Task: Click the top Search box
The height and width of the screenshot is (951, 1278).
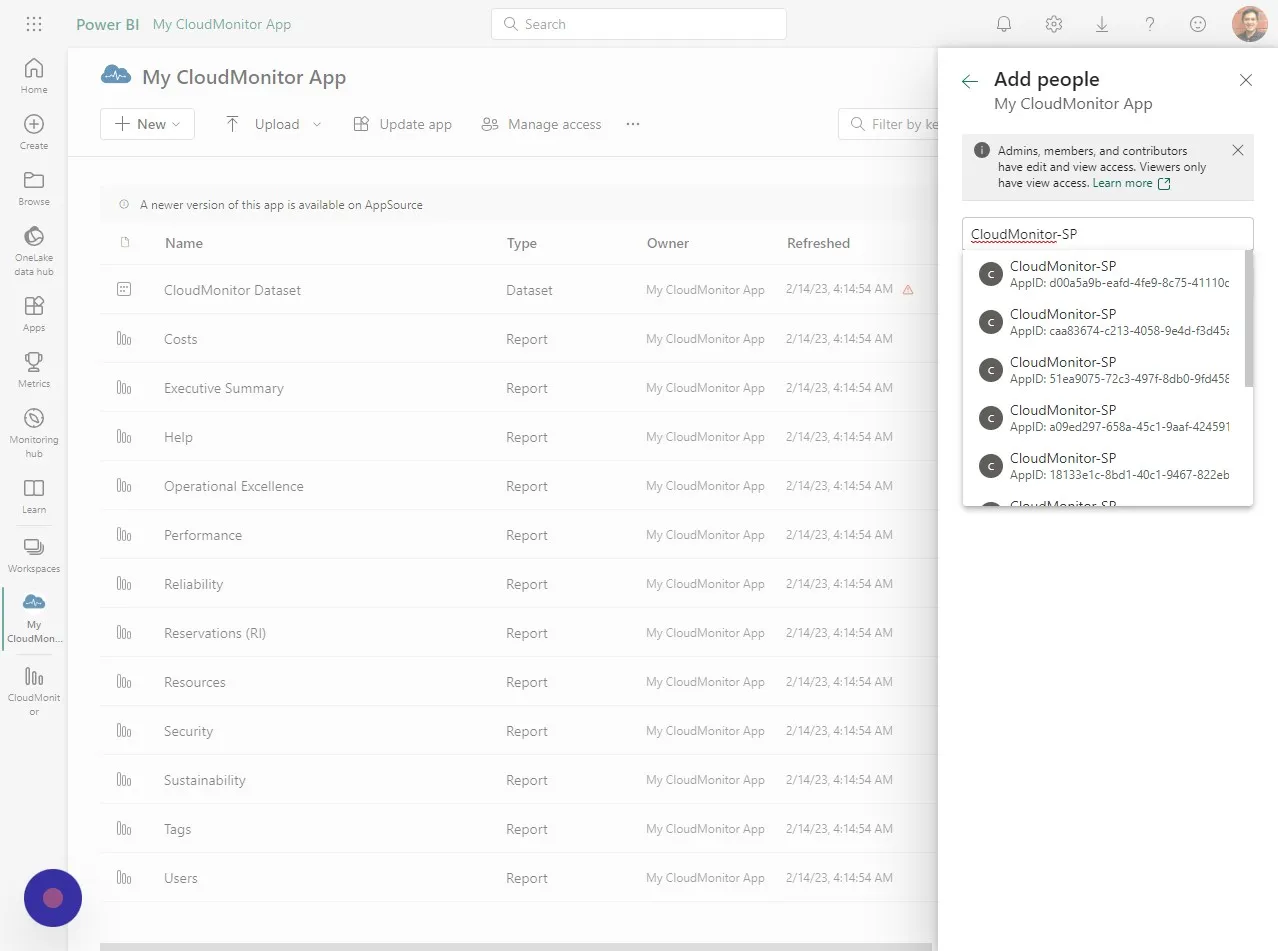Action: click(638, 24)
